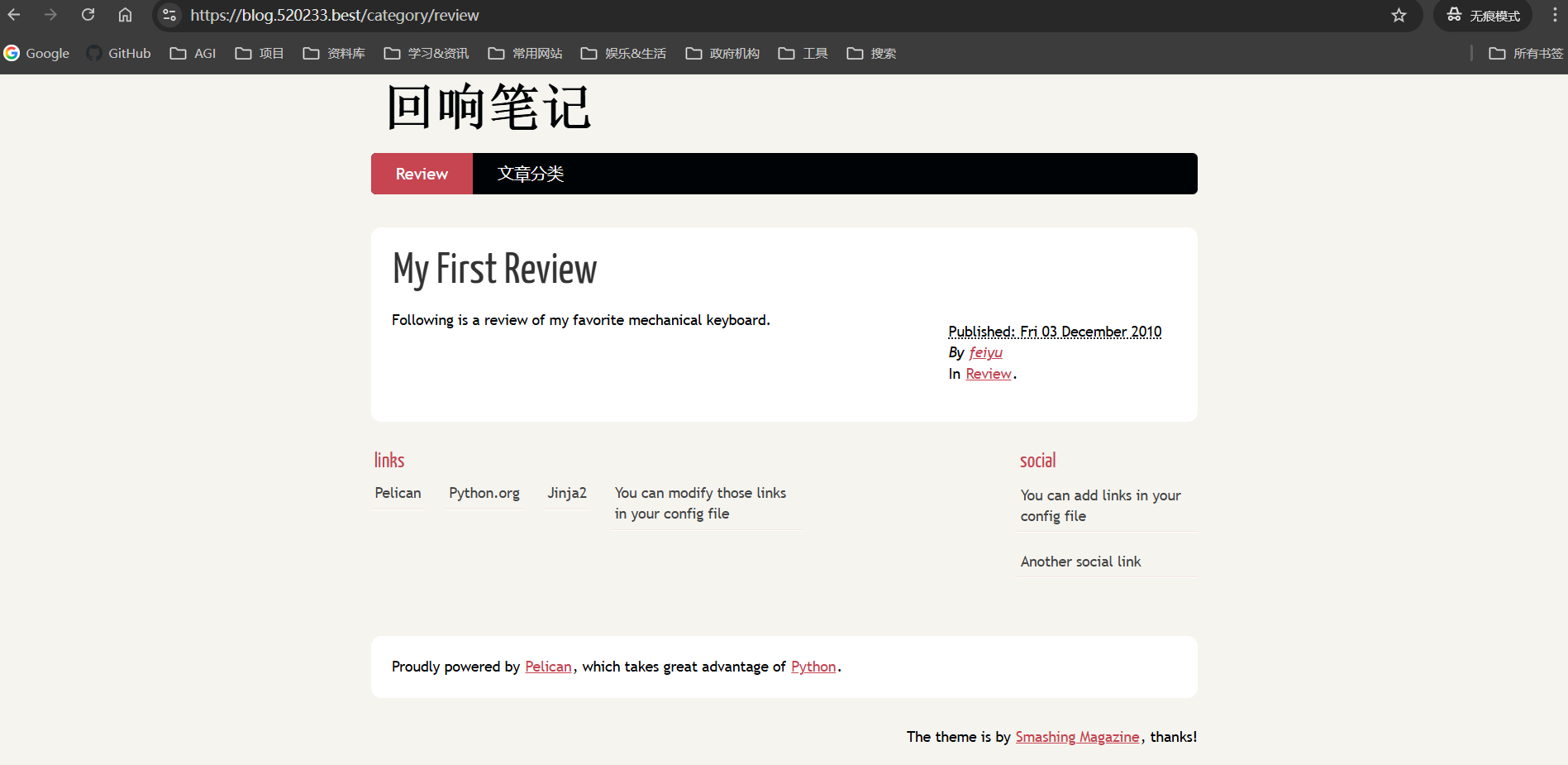Open the Python.org link
Screen dimensions: 1568x765
(484, 493)
